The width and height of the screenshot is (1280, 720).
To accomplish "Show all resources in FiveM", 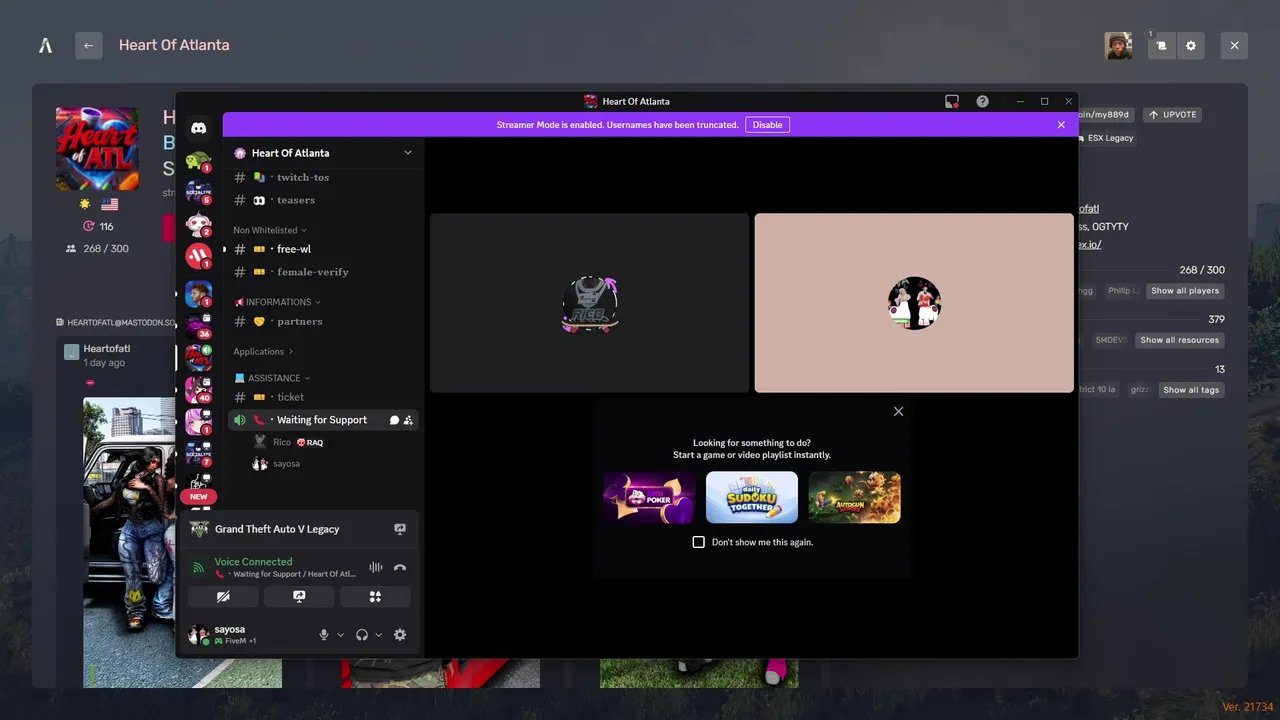I will (x=1180, y=340).
